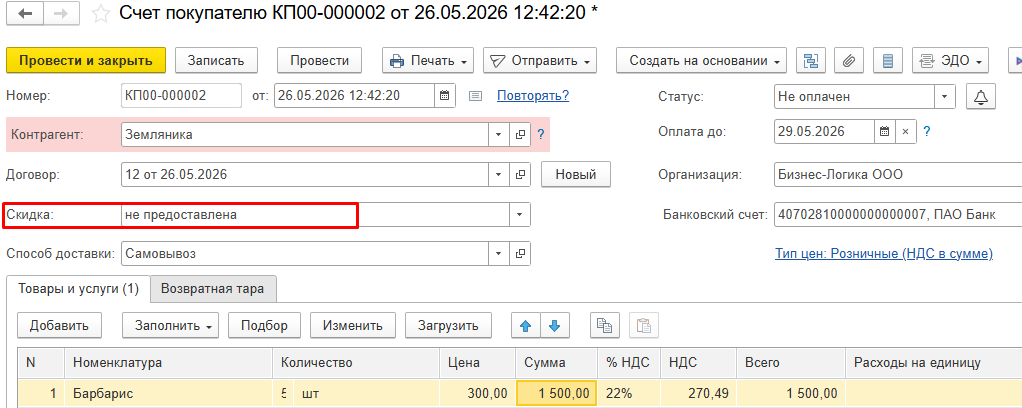
Task: Click the Изменить button
Action: point(353,325)
